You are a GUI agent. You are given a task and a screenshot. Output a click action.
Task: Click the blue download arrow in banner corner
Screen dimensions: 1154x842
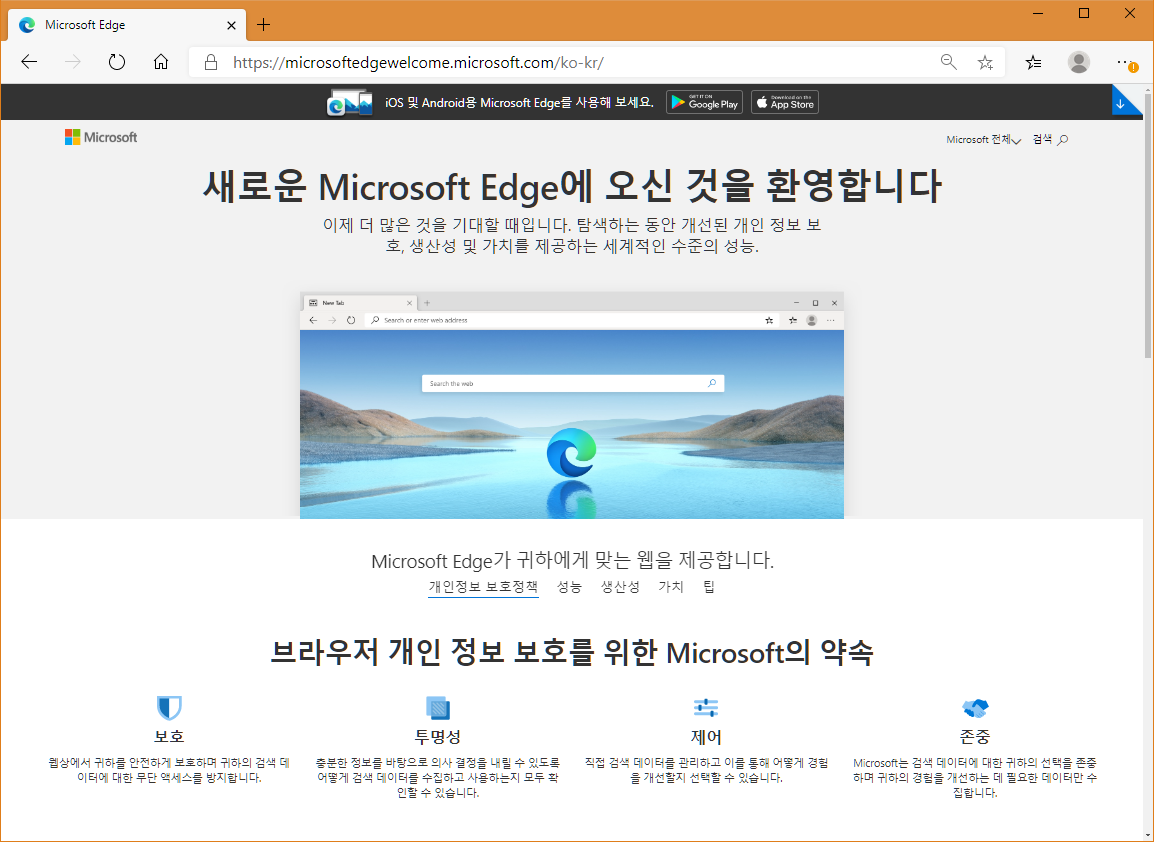pyautogui.click(x=1122, y=104)
